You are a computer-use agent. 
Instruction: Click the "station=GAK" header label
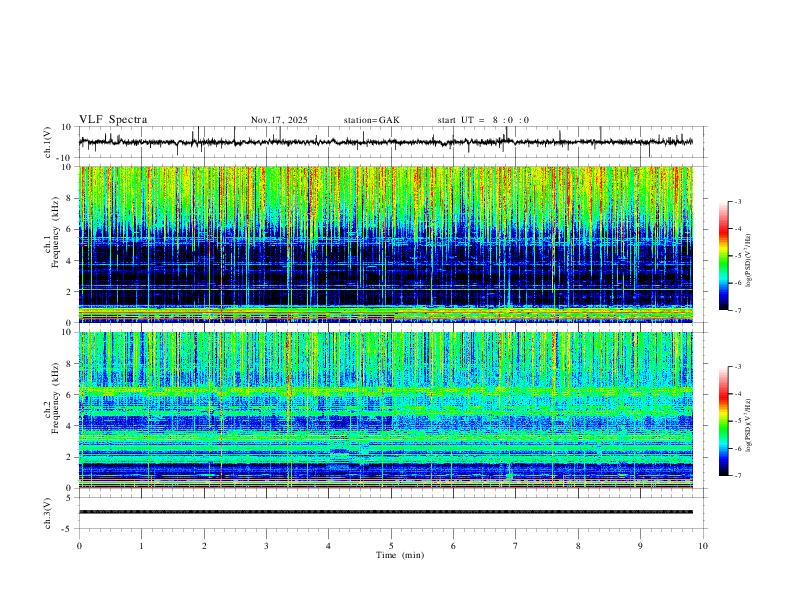371,120
